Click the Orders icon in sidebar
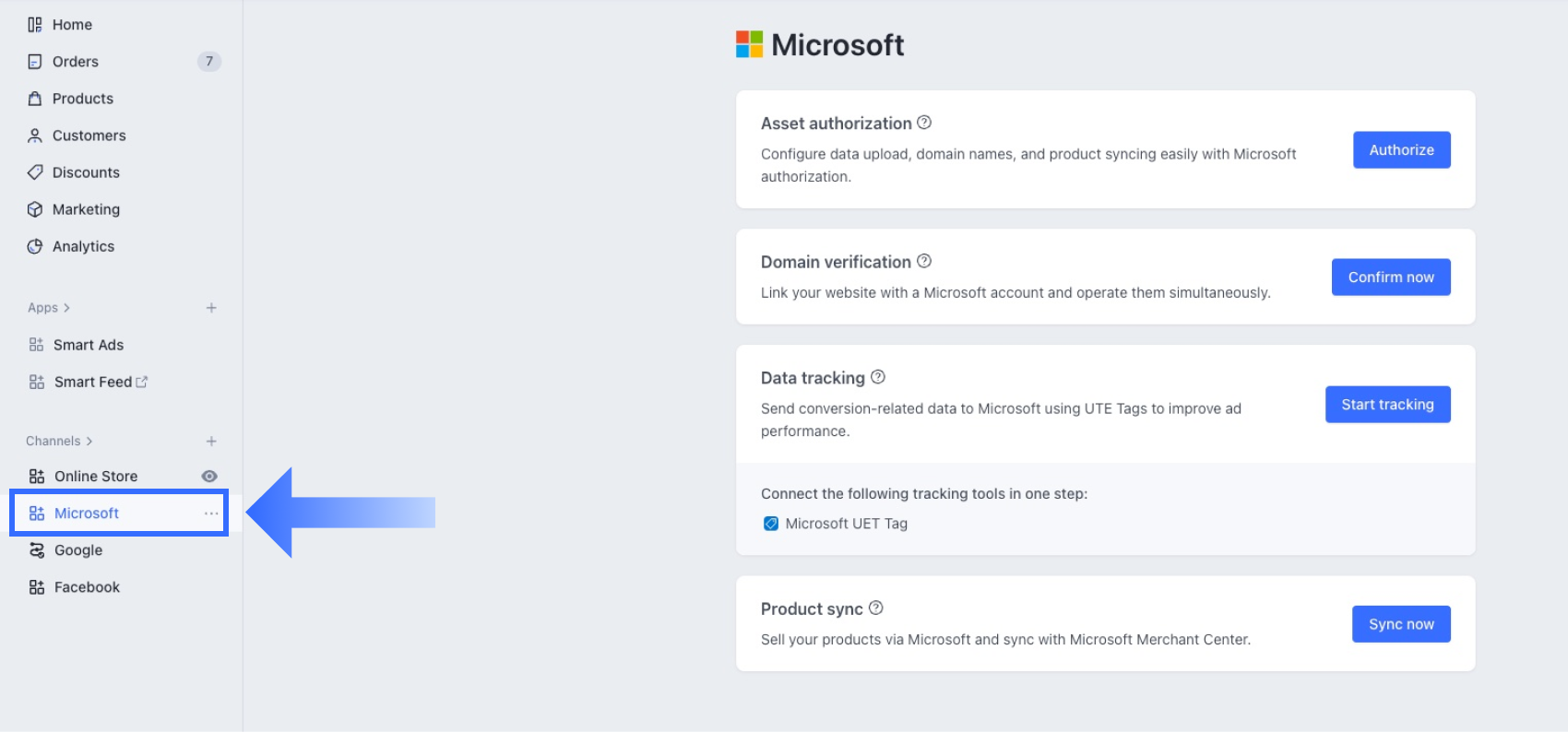The image size is (1568, 732). point(35,62)
